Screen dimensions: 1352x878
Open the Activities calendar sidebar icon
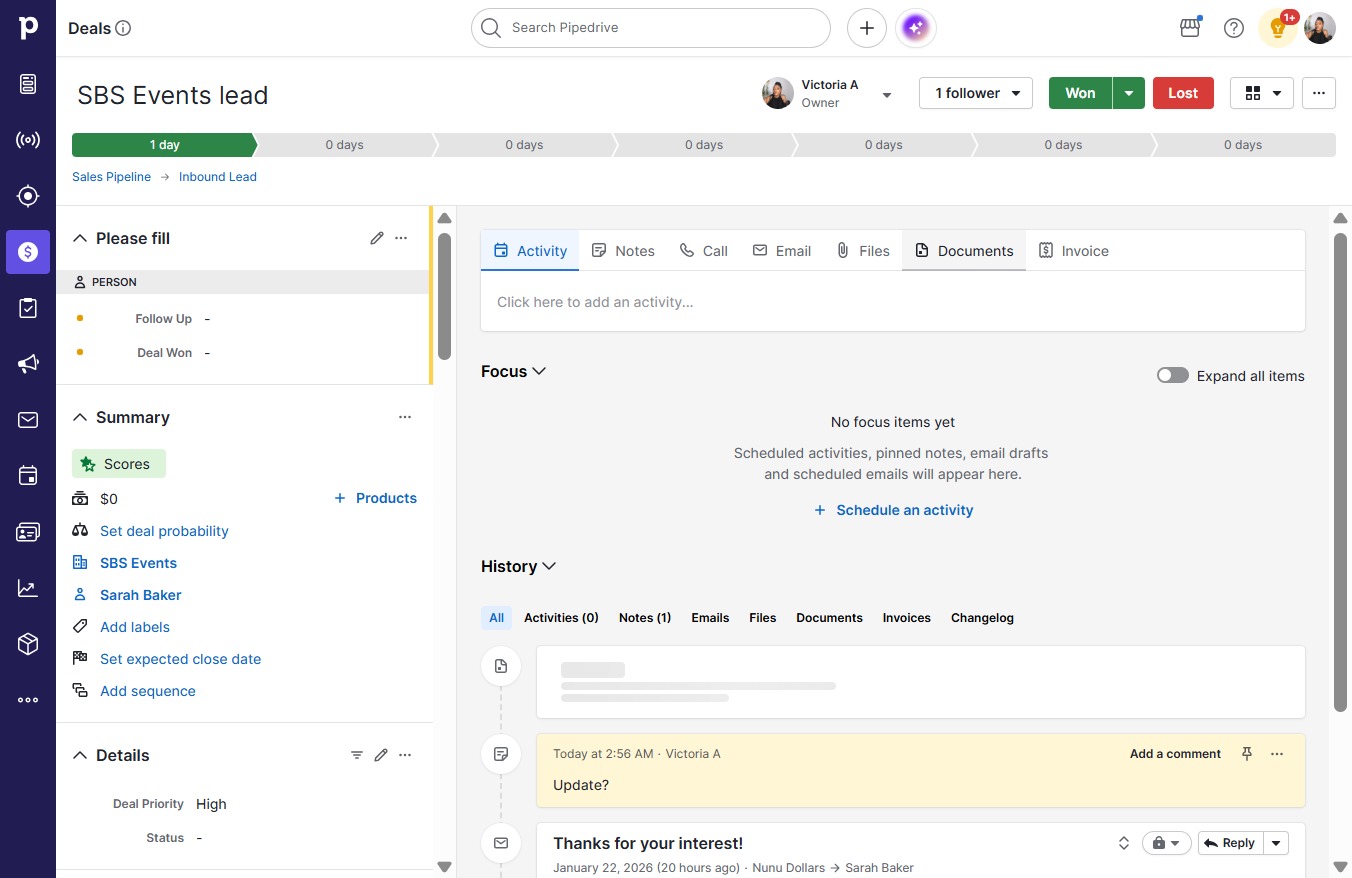click(x=28, y=476)
